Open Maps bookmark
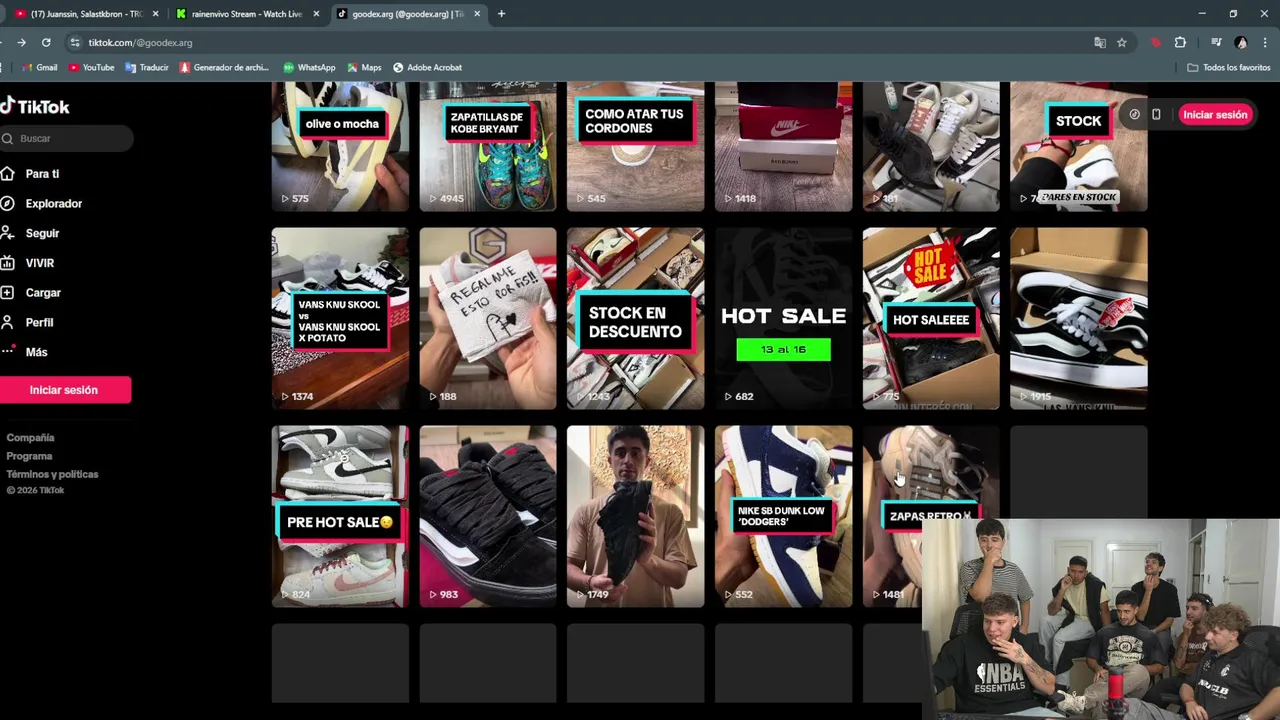The width and height of the screenshot is (1280, 720). 364,68
